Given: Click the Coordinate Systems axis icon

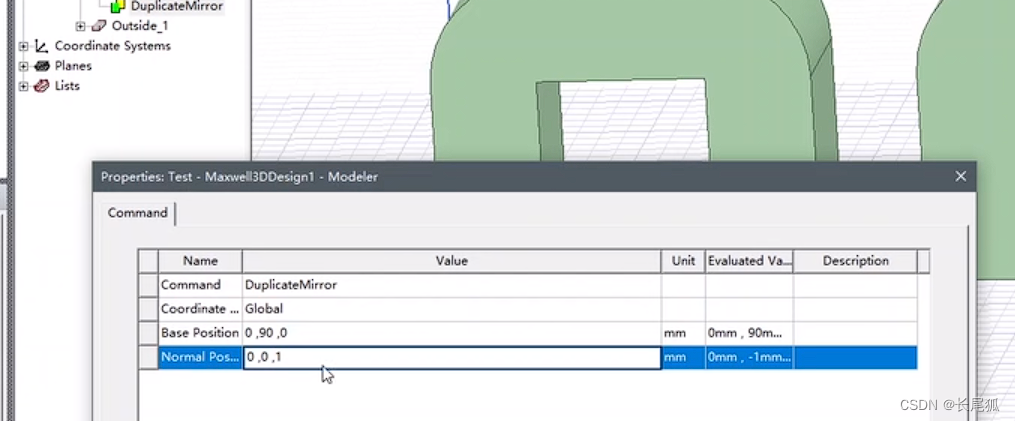Looking at the screenshot, I should pyautogui.click(x=42, y=46).
